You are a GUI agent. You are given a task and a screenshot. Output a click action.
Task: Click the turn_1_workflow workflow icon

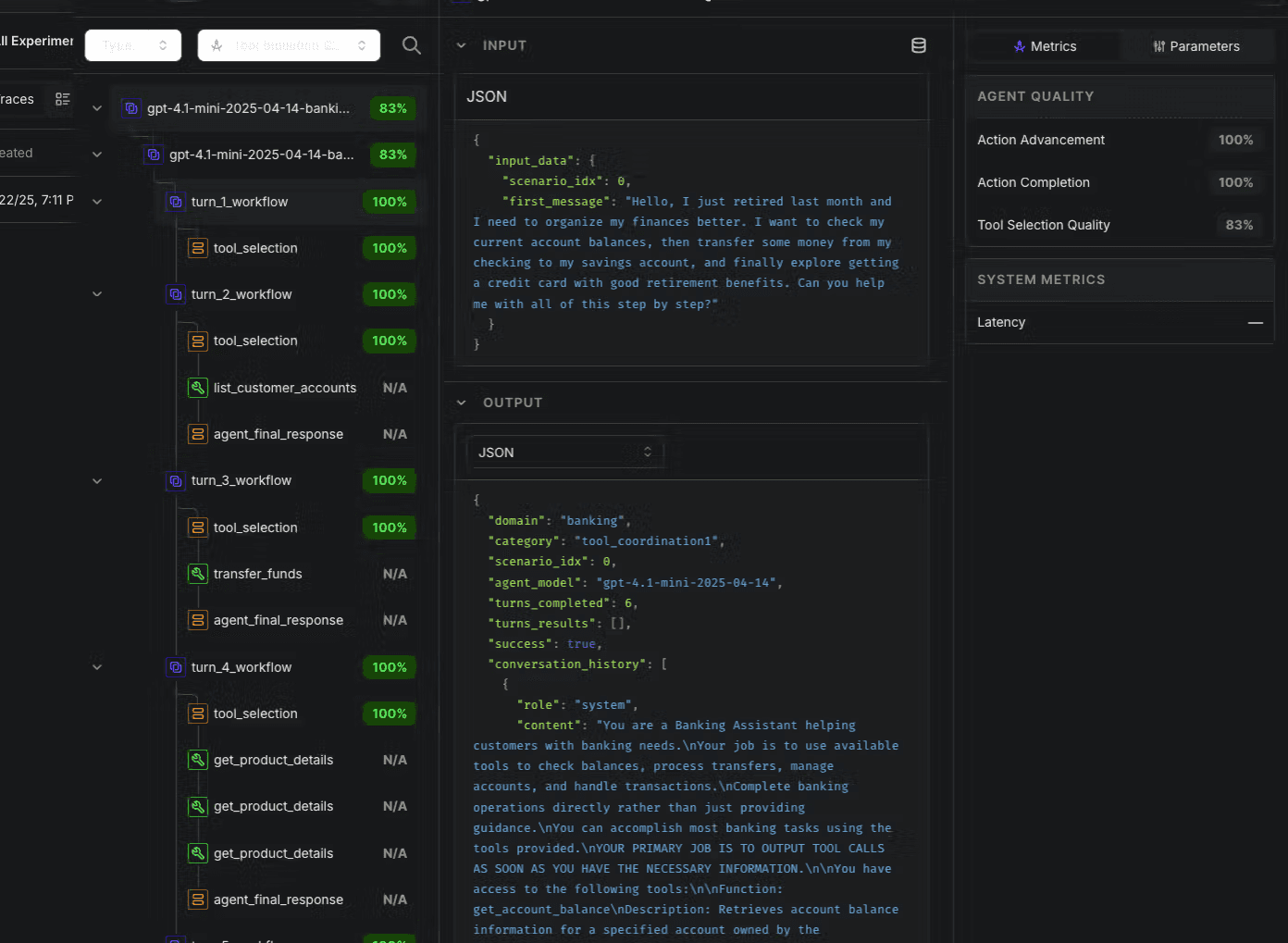tap(176, 202)
